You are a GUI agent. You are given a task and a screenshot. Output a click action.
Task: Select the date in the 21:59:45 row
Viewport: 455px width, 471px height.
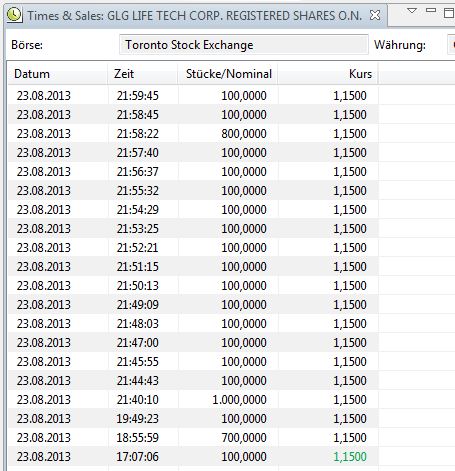(x=44, y=96)
